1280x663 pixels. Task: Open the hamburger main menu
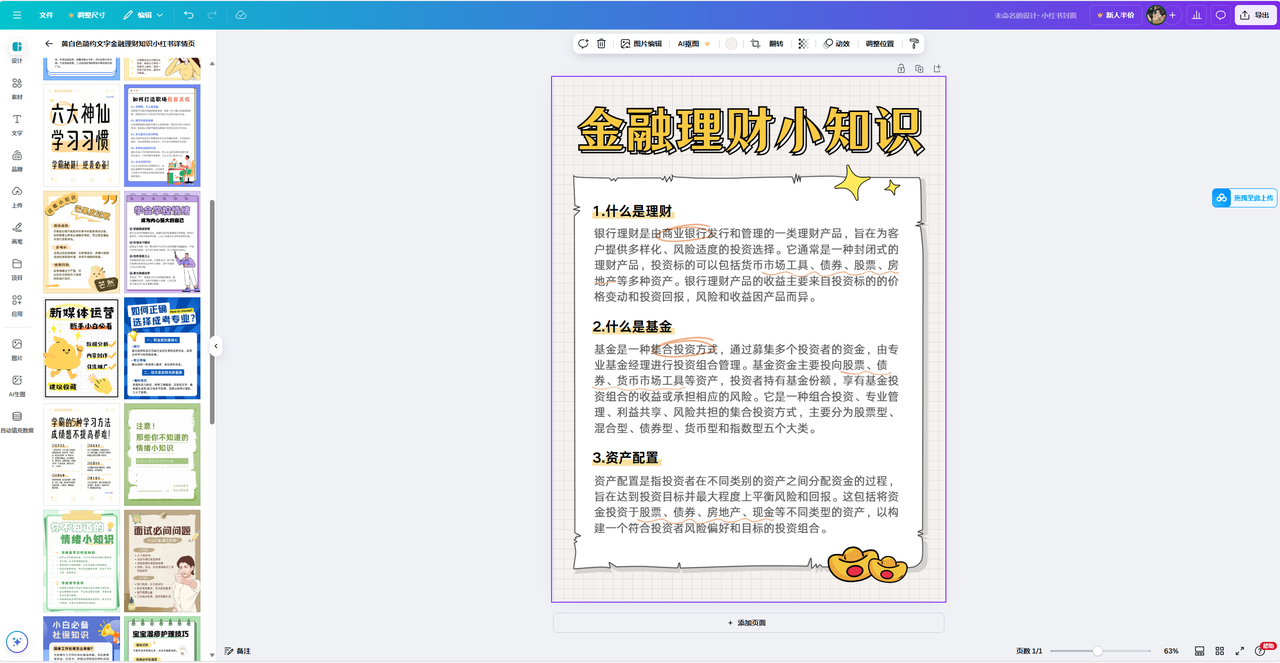click(17, 15)
